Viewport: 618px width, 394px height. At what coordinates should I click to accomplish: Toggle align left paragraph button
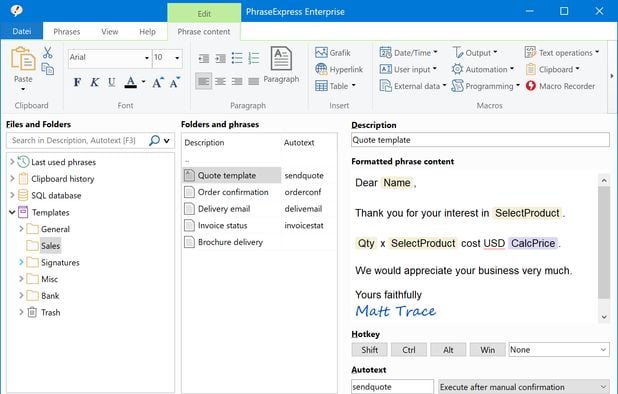pos(204,81)
